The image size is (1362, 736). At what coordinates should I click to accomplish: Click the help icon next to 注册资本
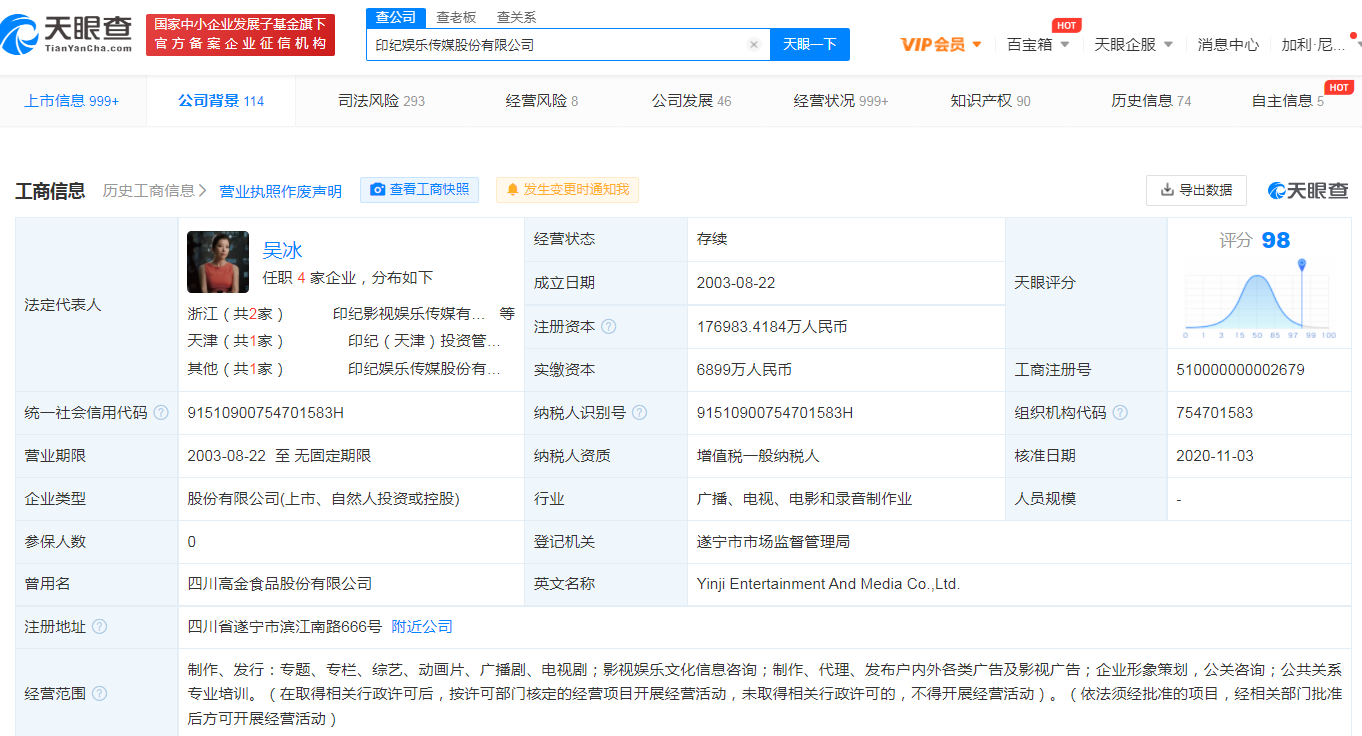608,327
